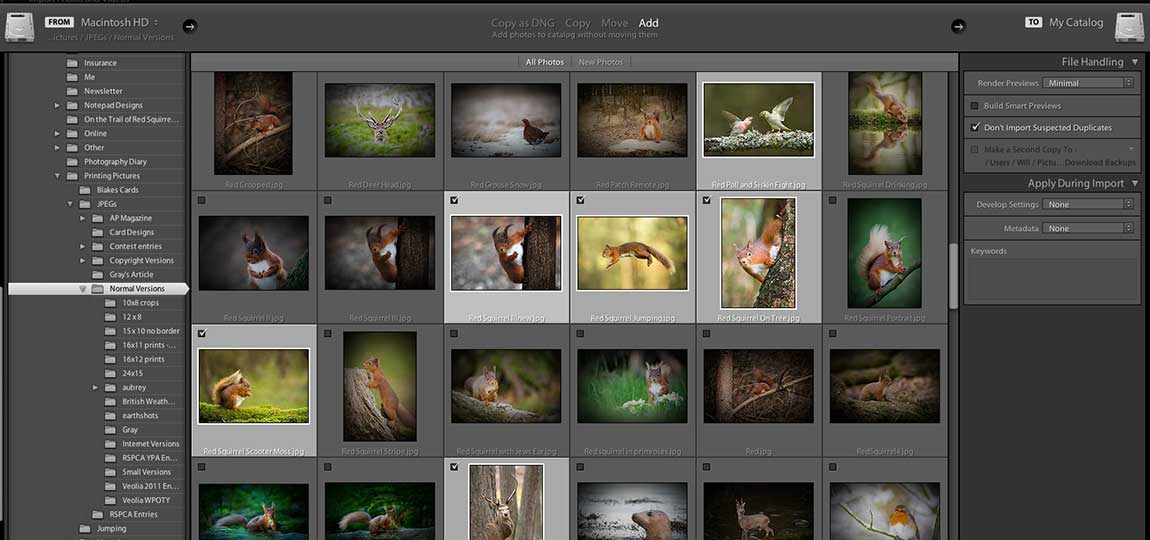The width and height of the screenshot is (1150, 540).
Task: Select the Red Deer Head.jpg stag thumbnail
Action: pos(380,120)
